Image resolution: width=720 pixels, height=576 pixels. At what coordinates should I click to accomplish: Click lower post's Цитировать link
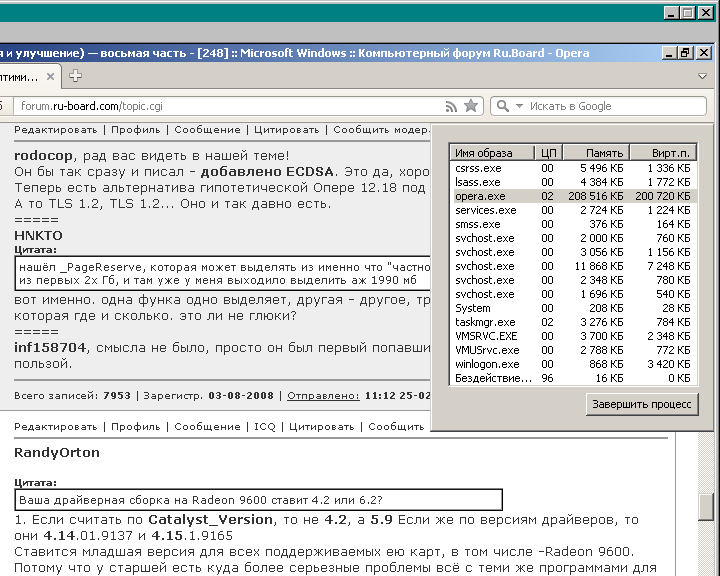pyautogui.click(x=321, y=427)
